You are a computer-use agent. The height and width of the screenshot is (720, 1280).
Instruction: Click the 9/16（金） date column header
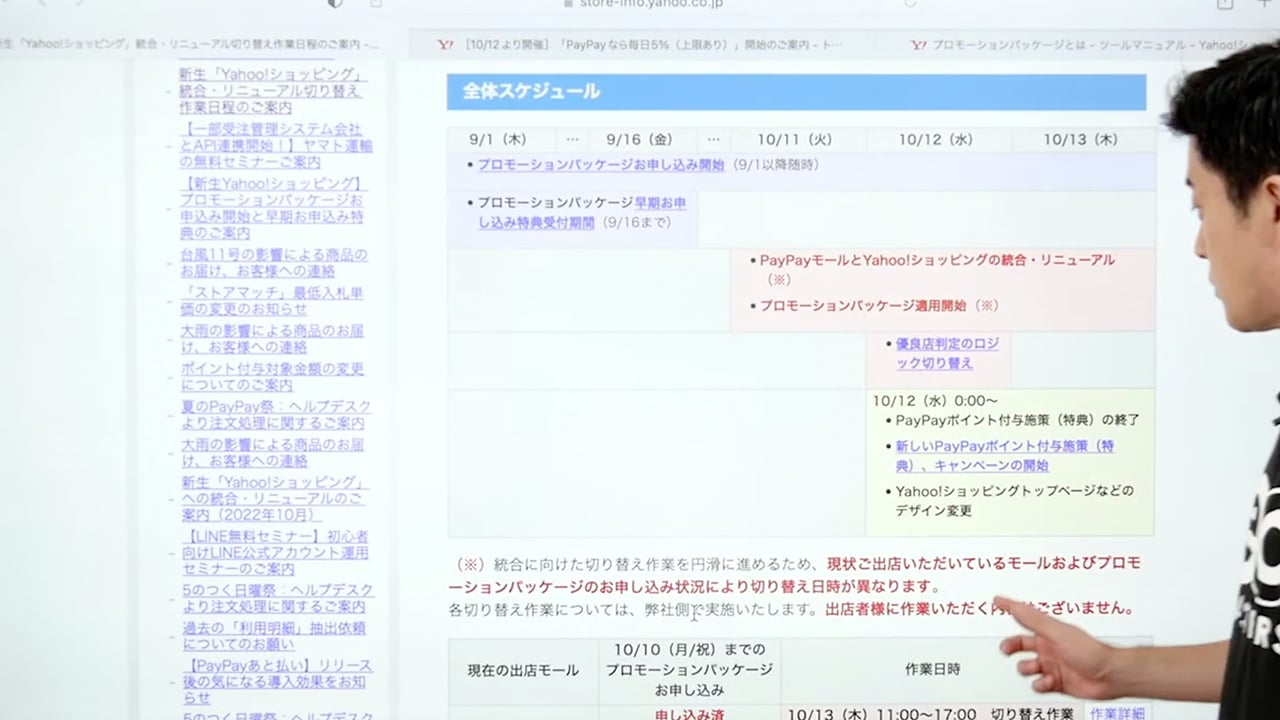pyautogui.click(x=639, y=140)
